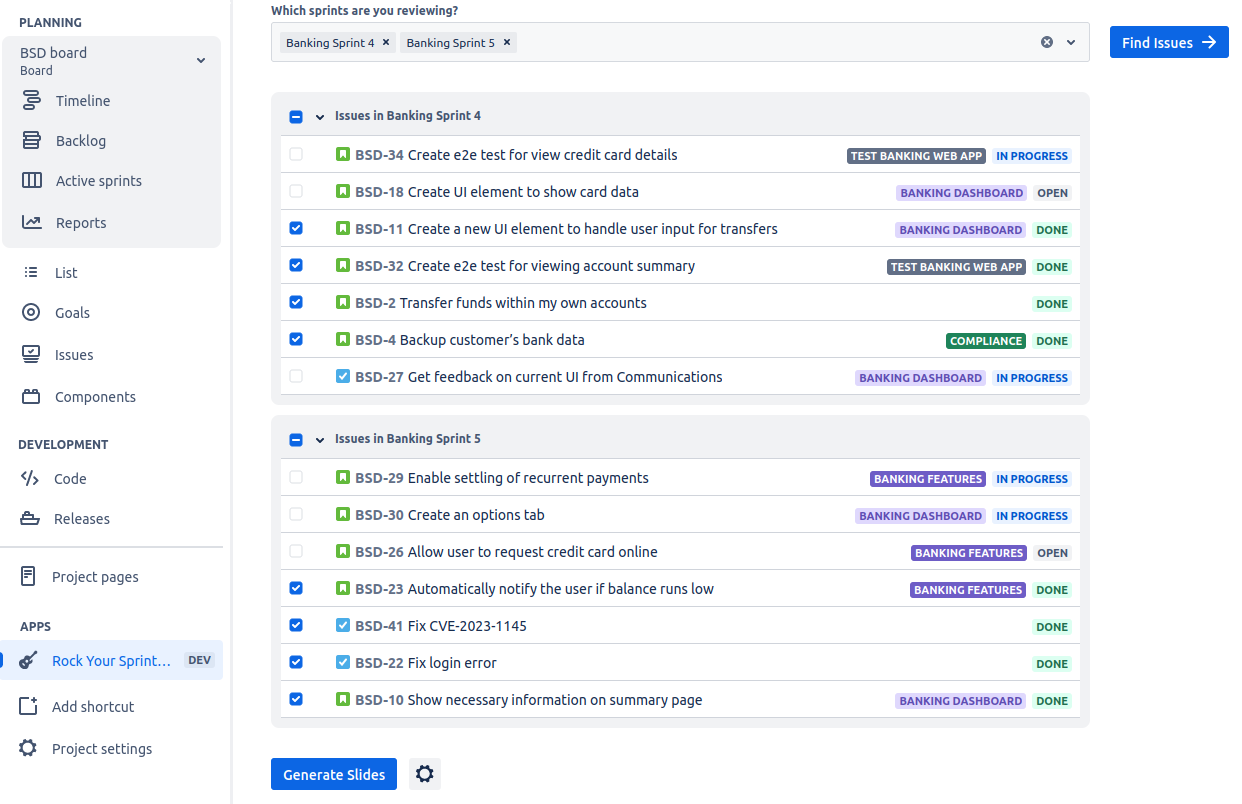Collapse the Issues in Banking Sprint 5 section
Screen dimensions: 1242x804
point(320,439)
